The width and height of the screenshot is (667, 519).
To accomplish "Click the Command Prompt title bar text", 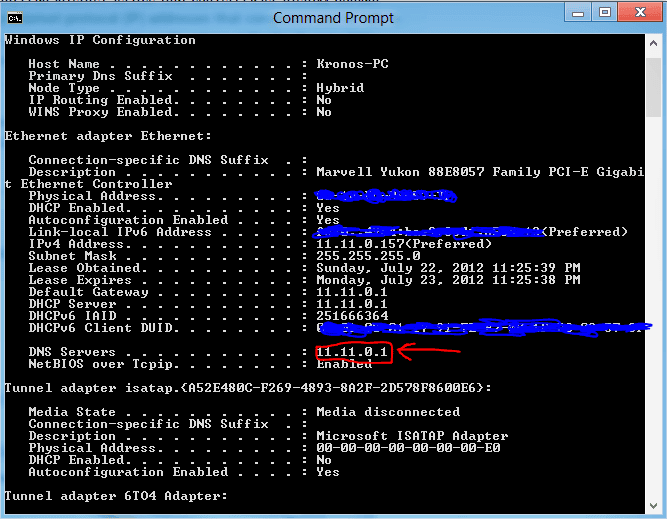I will [333, 17].
